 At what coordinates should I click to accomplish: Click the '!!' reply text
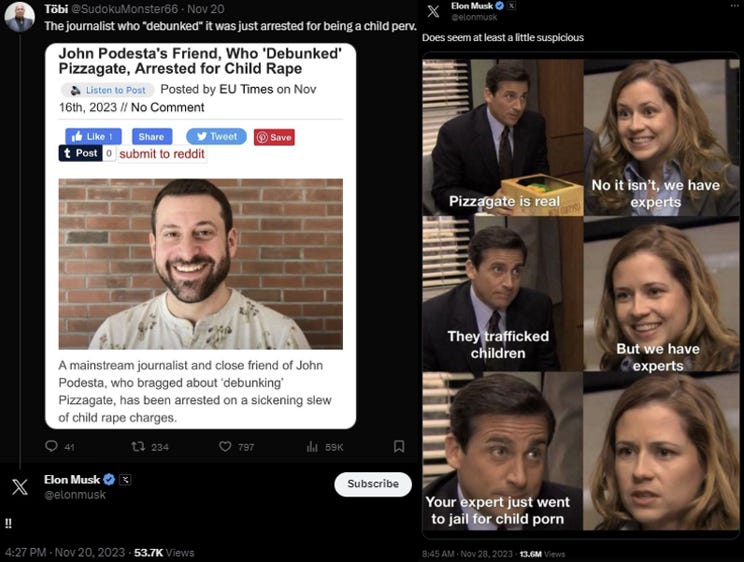click(8, 524)
